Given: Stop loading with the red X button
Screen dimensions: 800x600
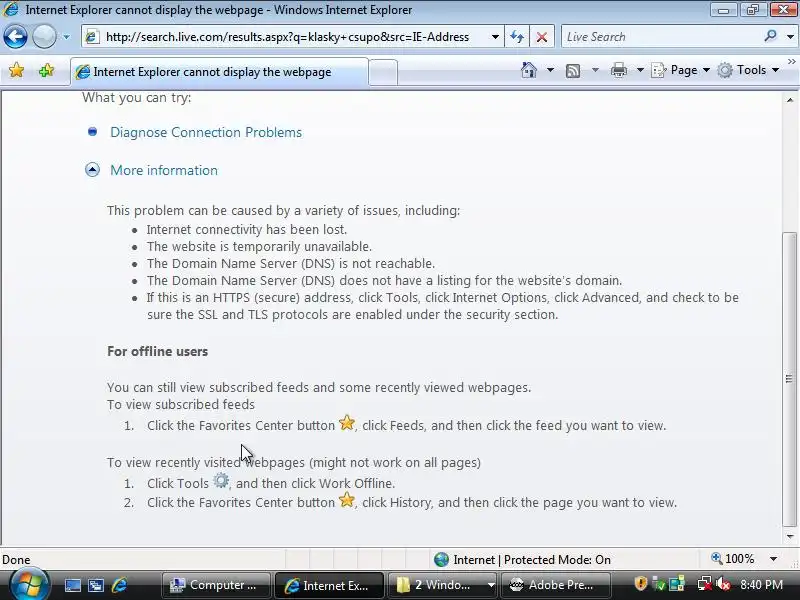Looking at the screenshot, I should click(542, 37).
